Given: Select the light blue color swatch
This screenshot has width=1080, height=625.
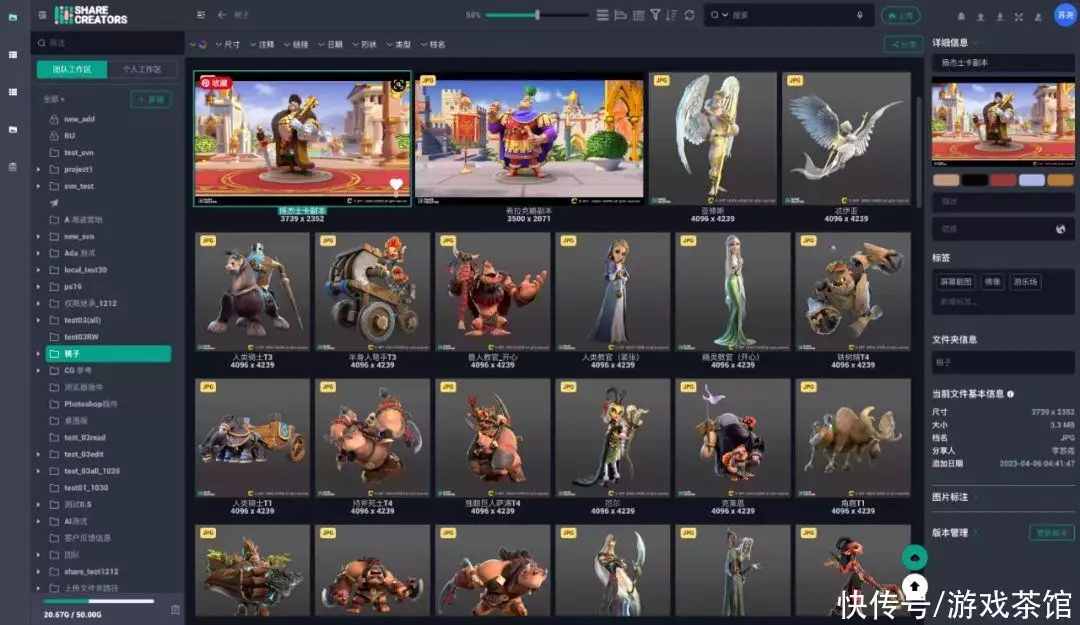Looking at the screenshot, I should pos(1032,181).
